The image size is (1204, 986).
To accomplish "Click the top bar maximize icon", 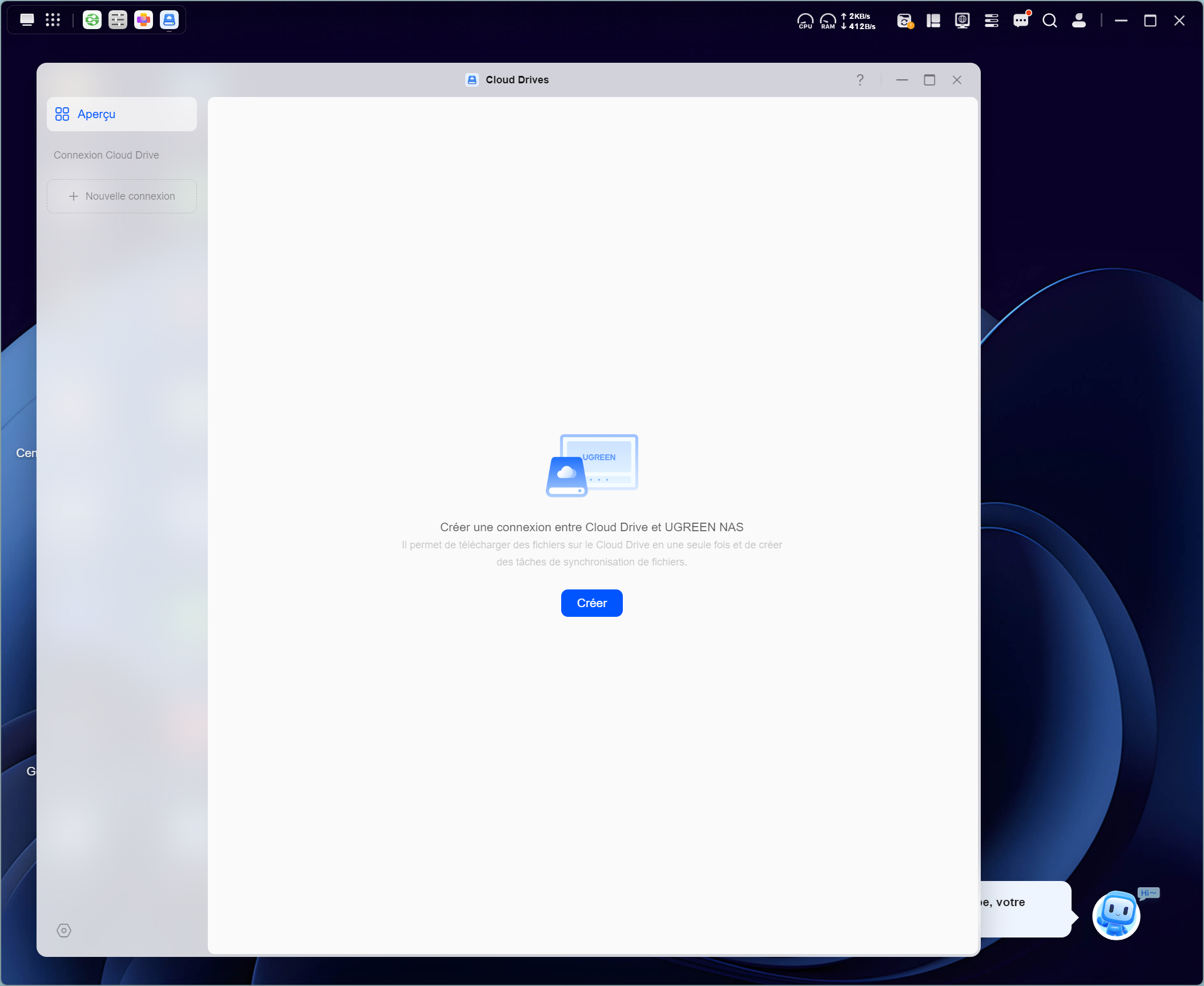I will (1150, 21).
